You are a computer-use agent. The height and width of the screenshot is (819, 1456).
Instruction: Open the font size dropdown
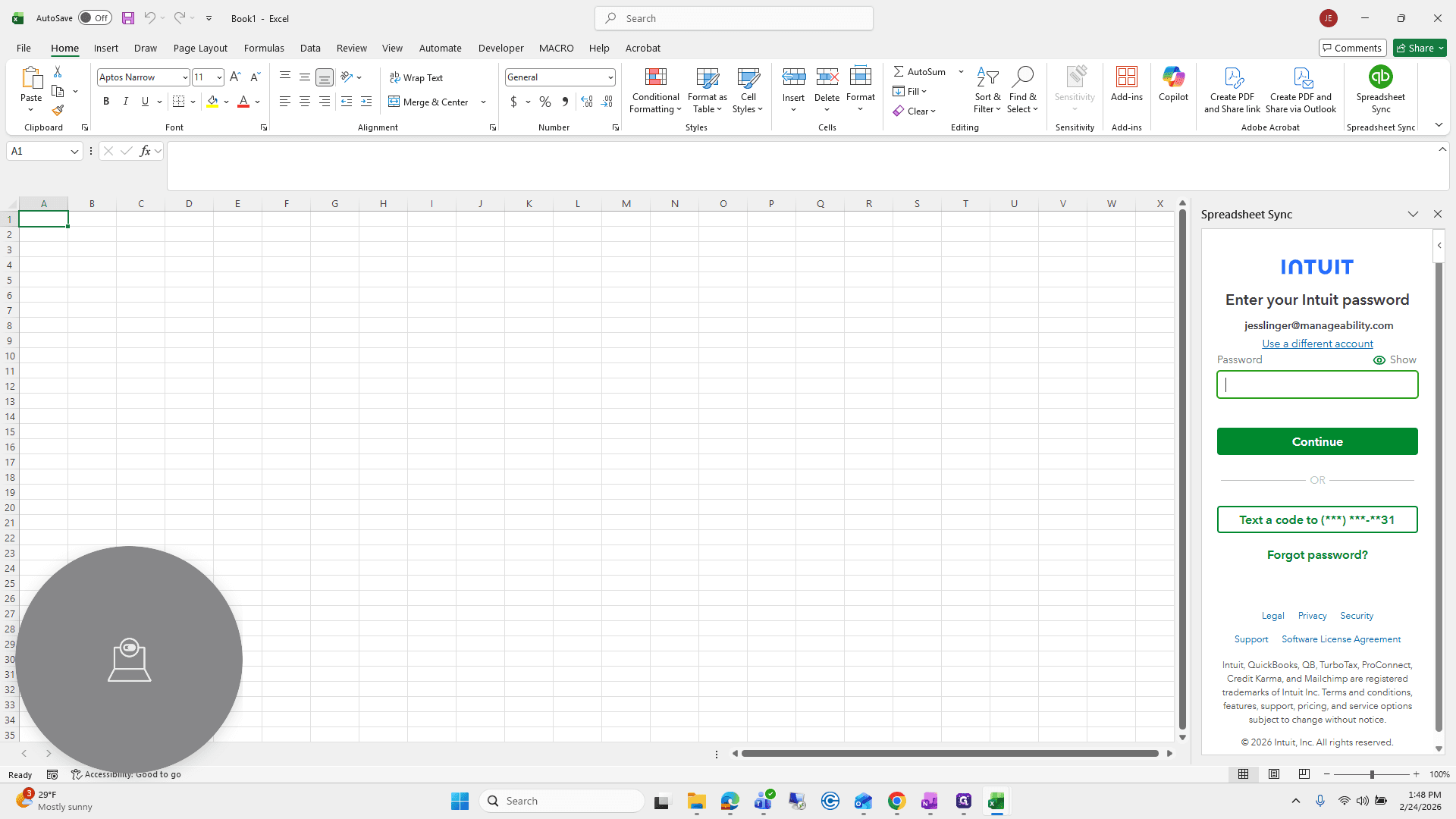pos(219,77)
